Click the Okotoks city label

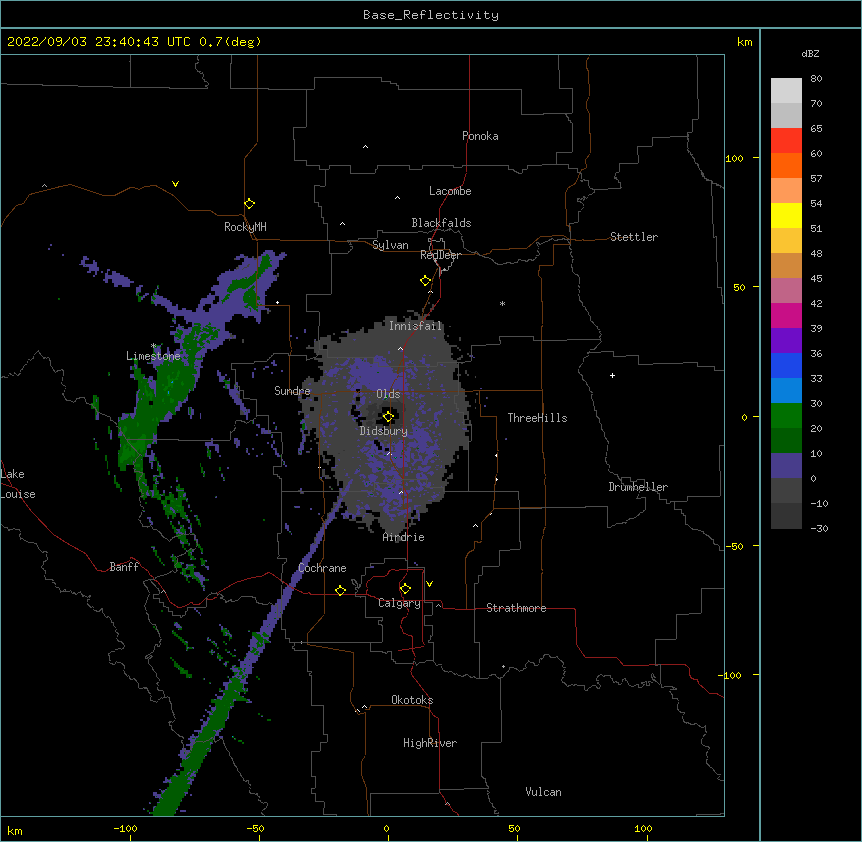pos(412,700)
